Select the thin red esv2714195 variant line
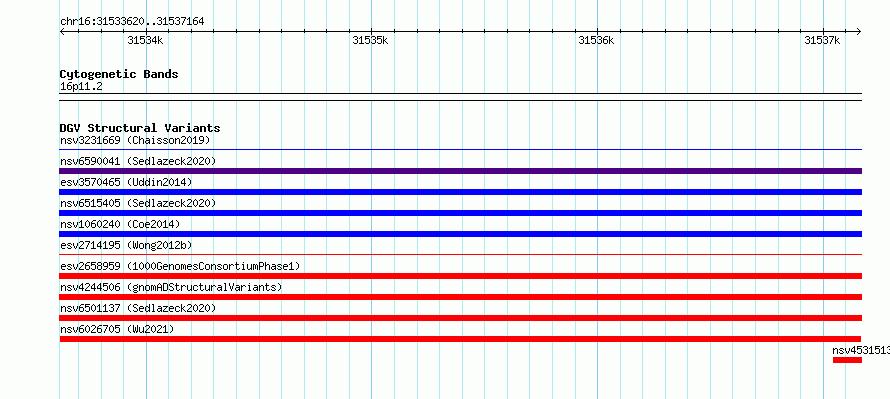 [x=461, y=254]
